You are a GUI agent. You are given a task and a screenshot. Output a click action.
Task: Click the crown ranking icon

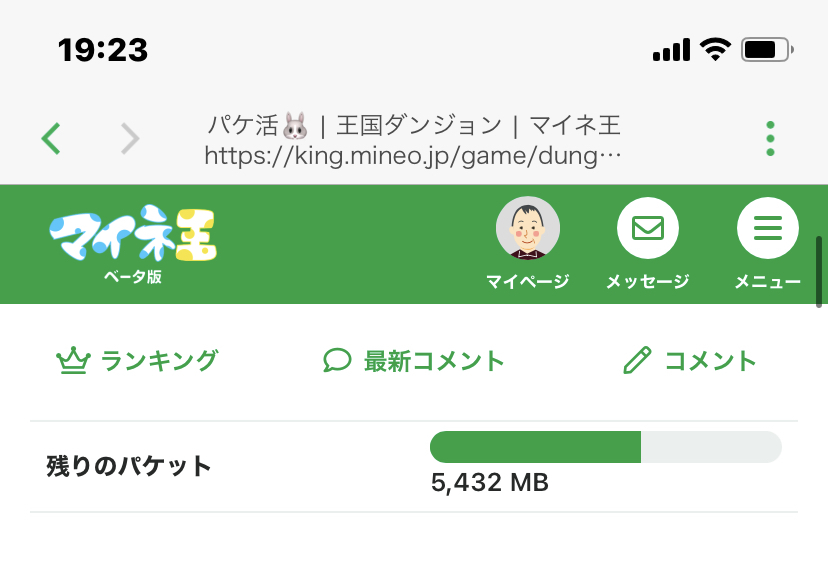[73, 361]
